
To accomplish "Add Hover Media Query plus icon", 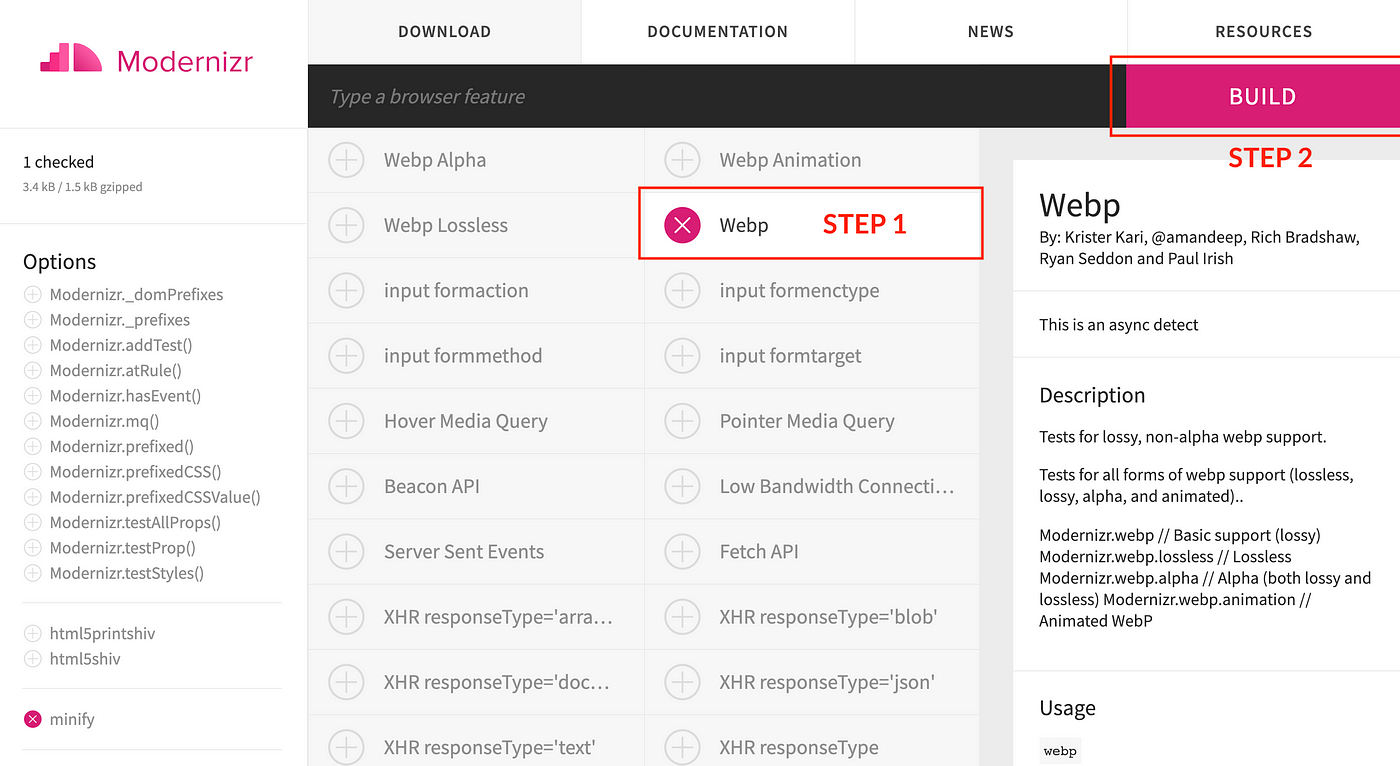I will coord(346,421).
